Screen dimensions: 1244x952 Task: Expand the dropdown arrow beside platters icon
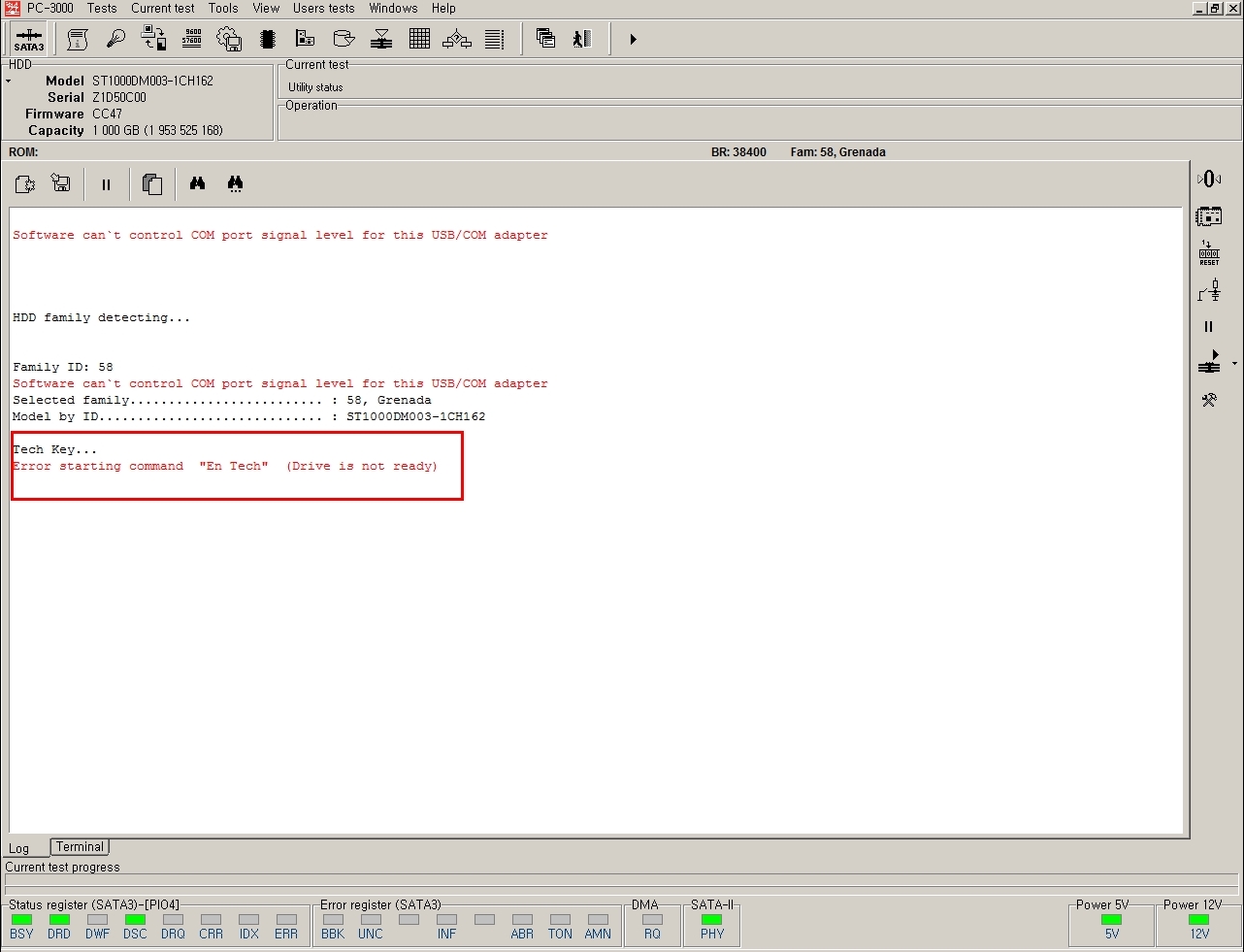[1234, 364]
